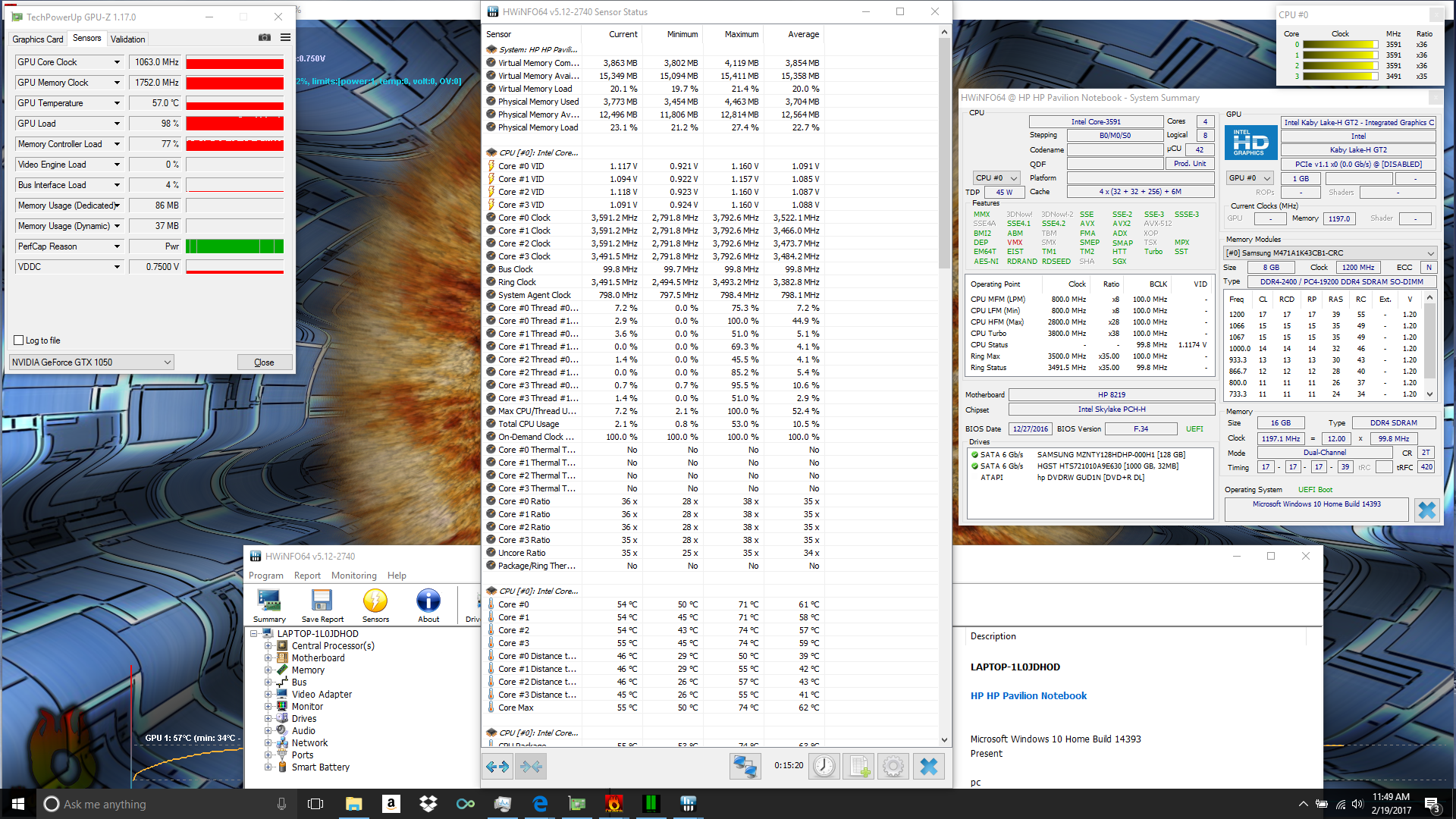
Task: Enable the Log to file checkbox
Action: [x=19, y=340]
